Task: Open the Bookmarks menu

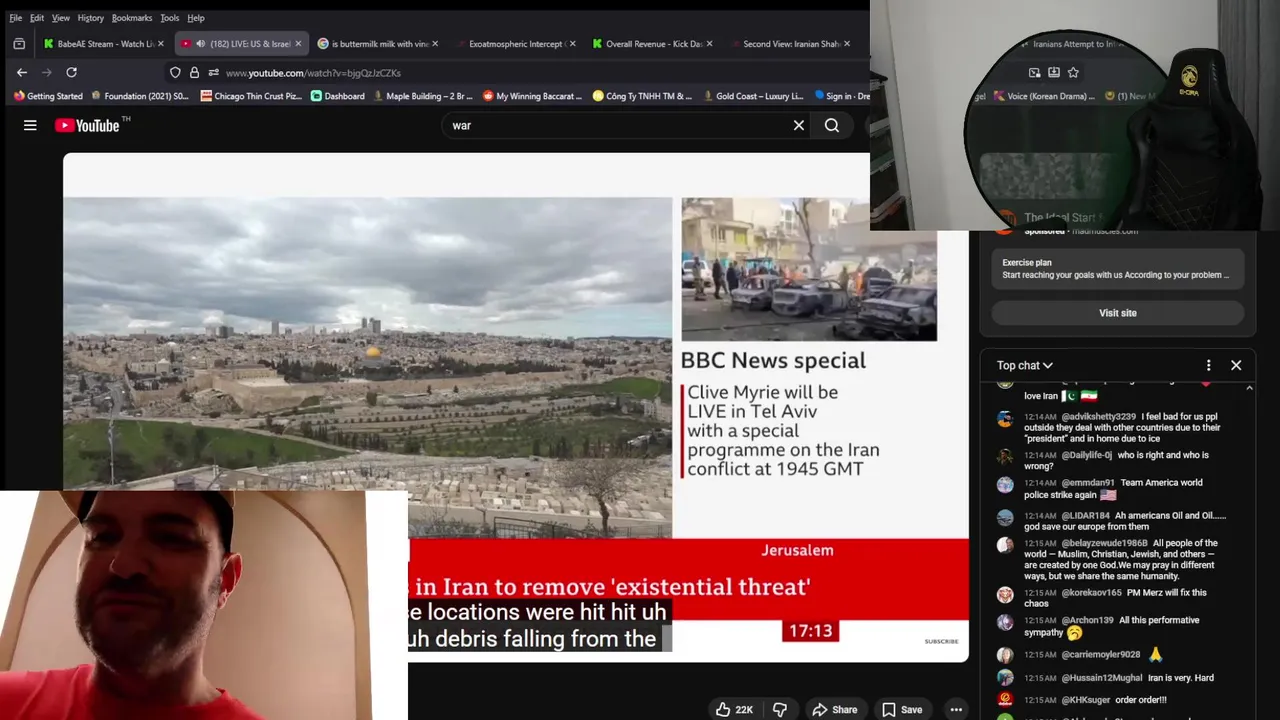Action: 132,18
